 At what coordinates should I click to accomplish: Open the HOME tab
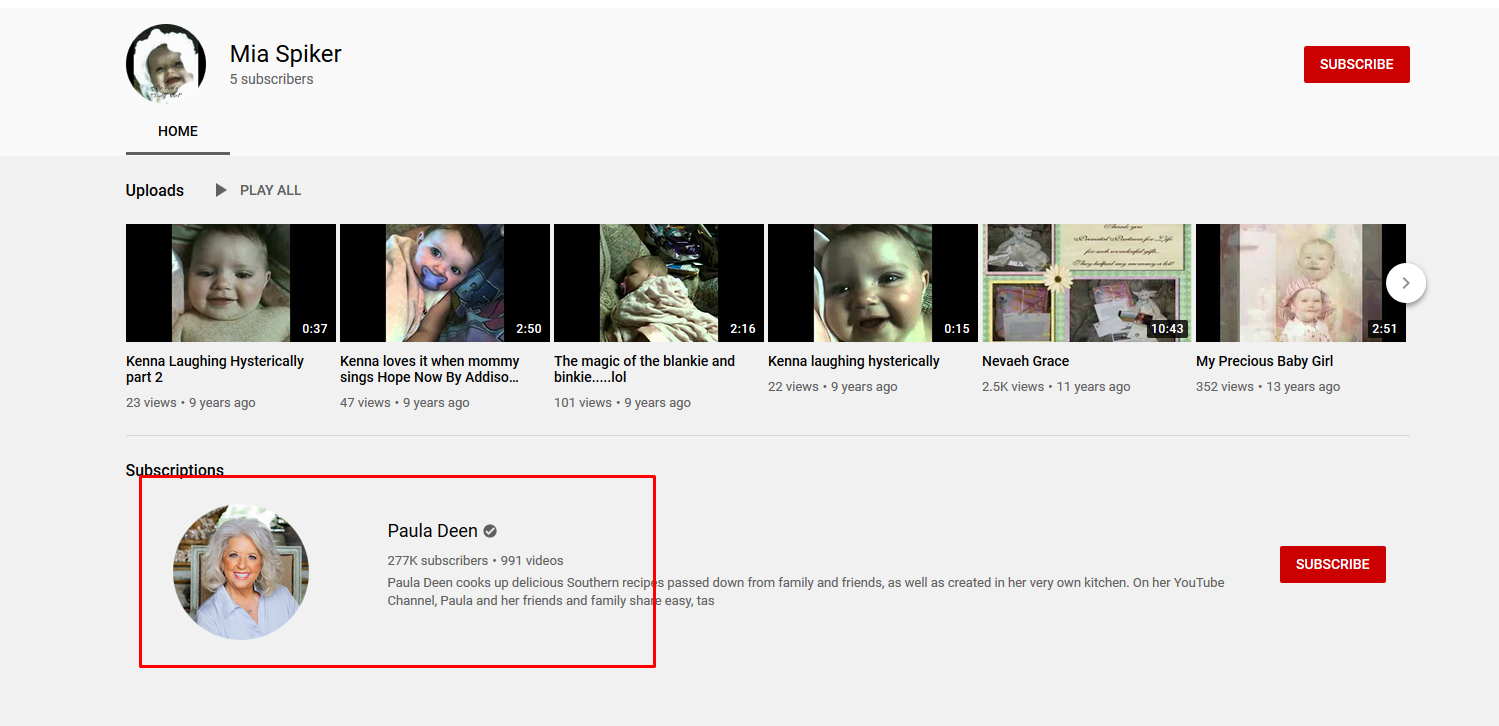(178, 131)
